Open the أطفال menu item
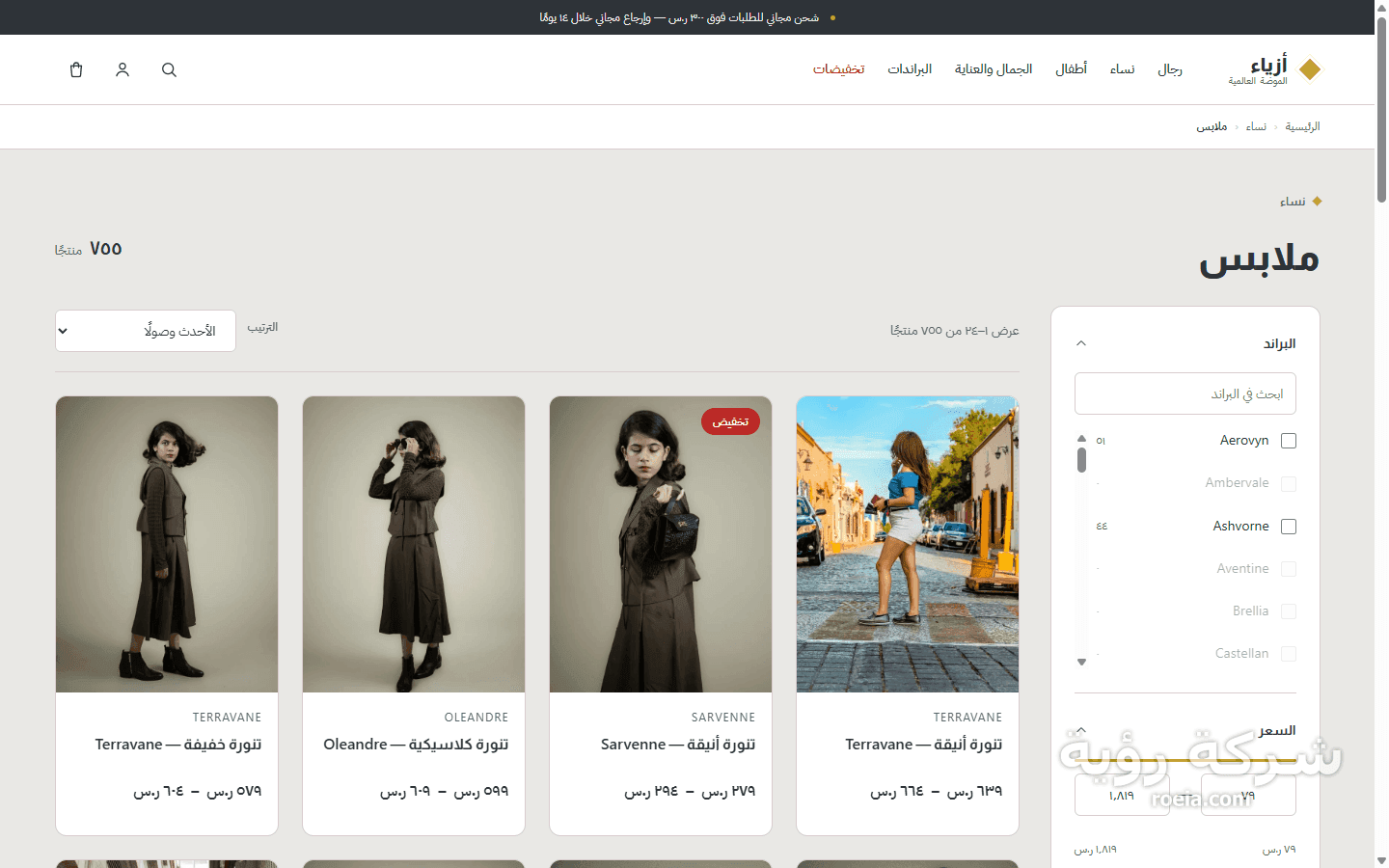Viewport: 1389px width, 868px height. coord(1071,69)
